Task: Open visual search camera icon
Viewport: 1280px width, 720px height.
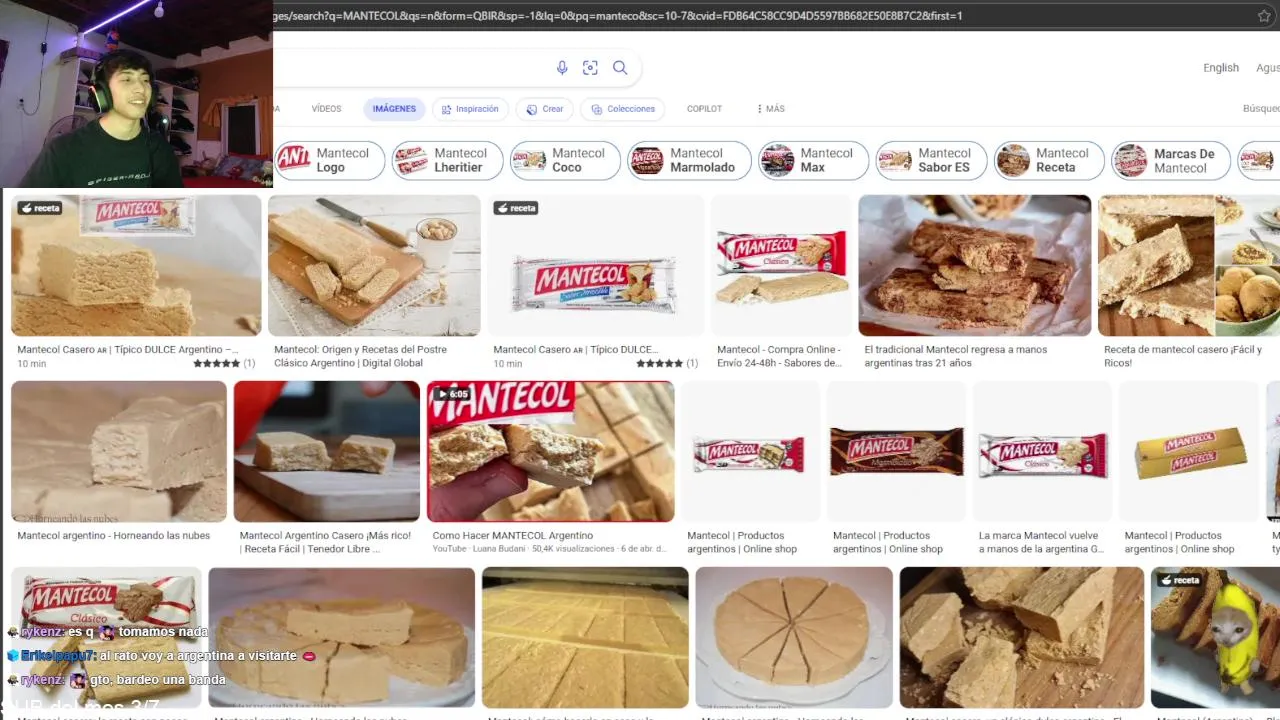Action: coord(591,68)
